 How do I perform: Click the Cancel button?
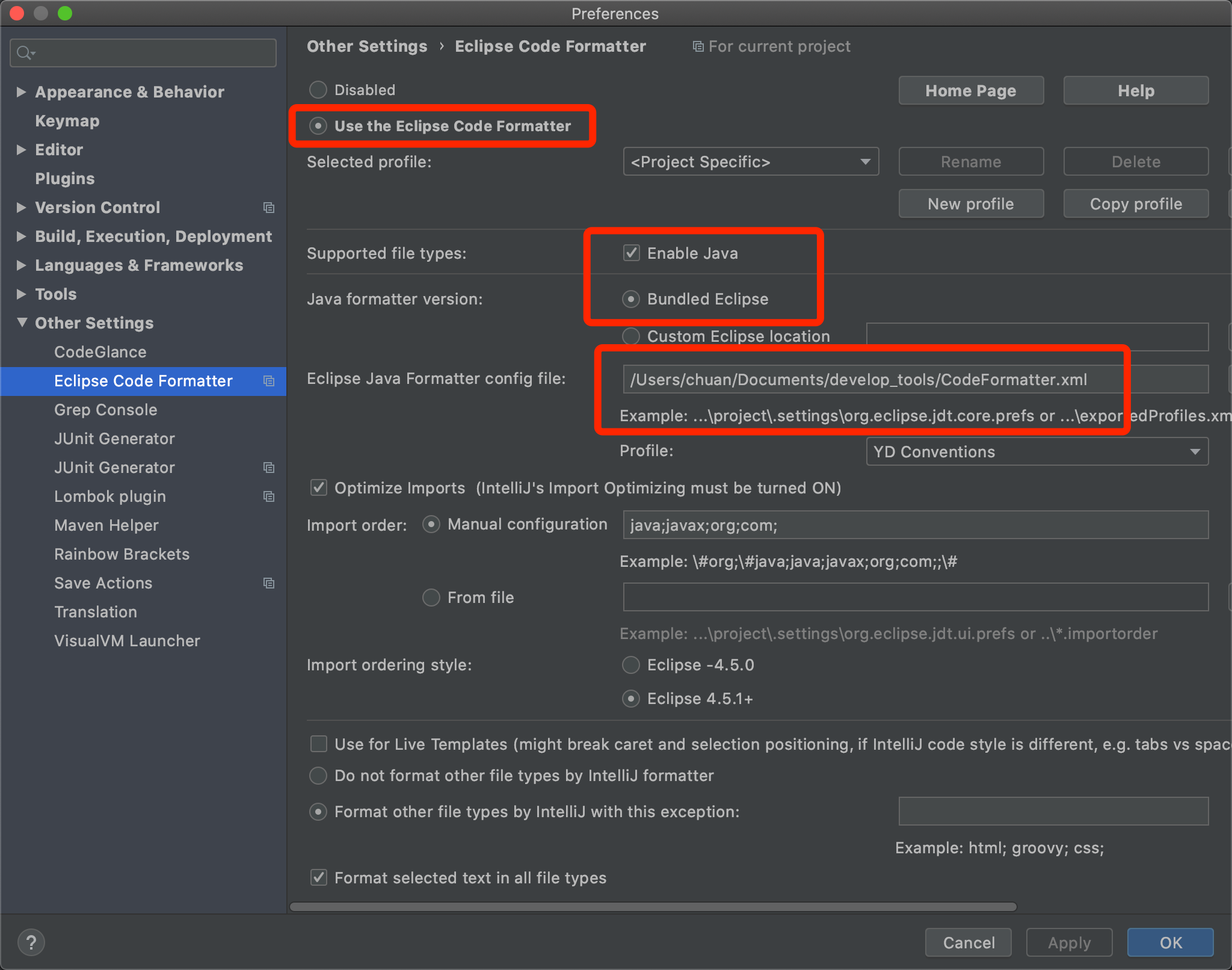[x=969, y=942]
